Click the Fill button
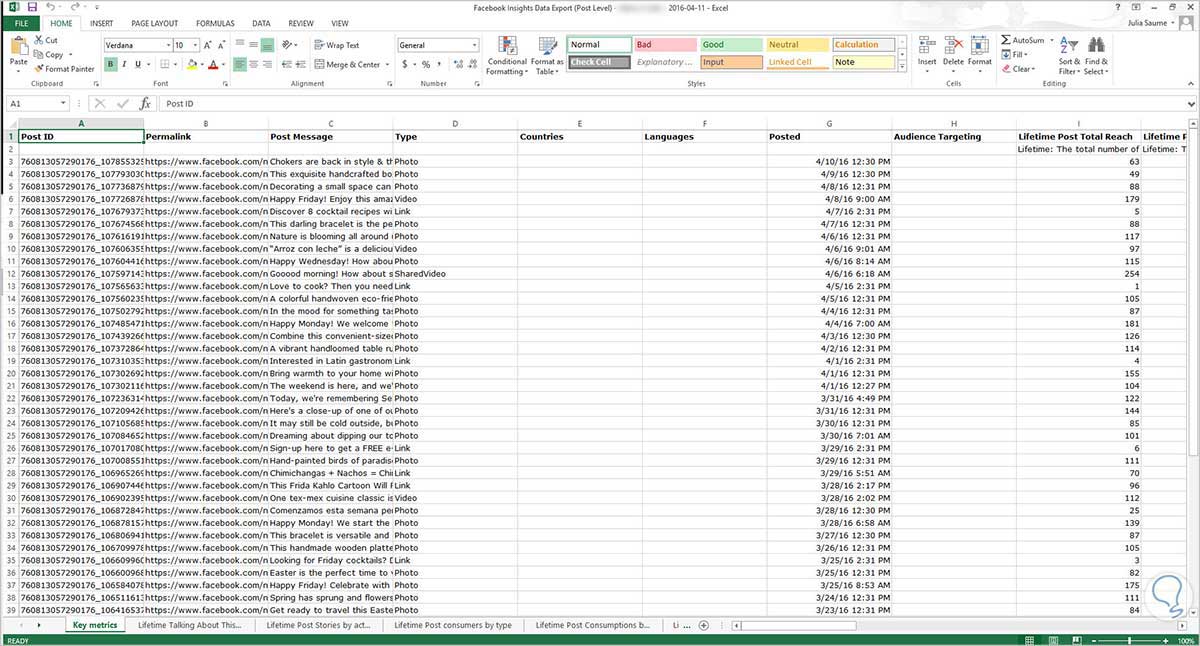 pyautogui.click(x=1014, y=54)
